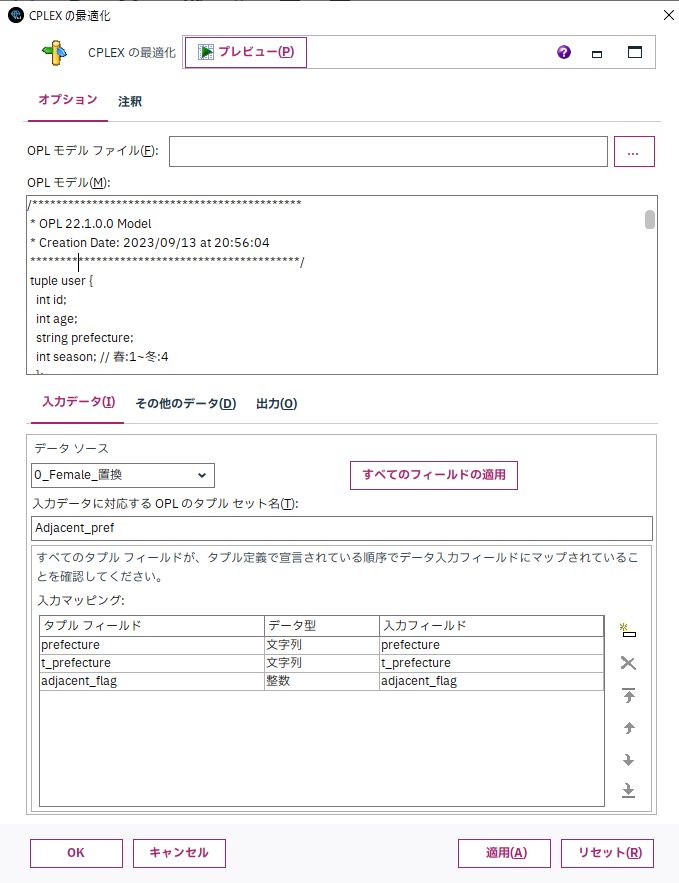Viewport: 679px width, 883px height.
Task: Click the タプル フィールド column header
Action: [x=152, y=626]
